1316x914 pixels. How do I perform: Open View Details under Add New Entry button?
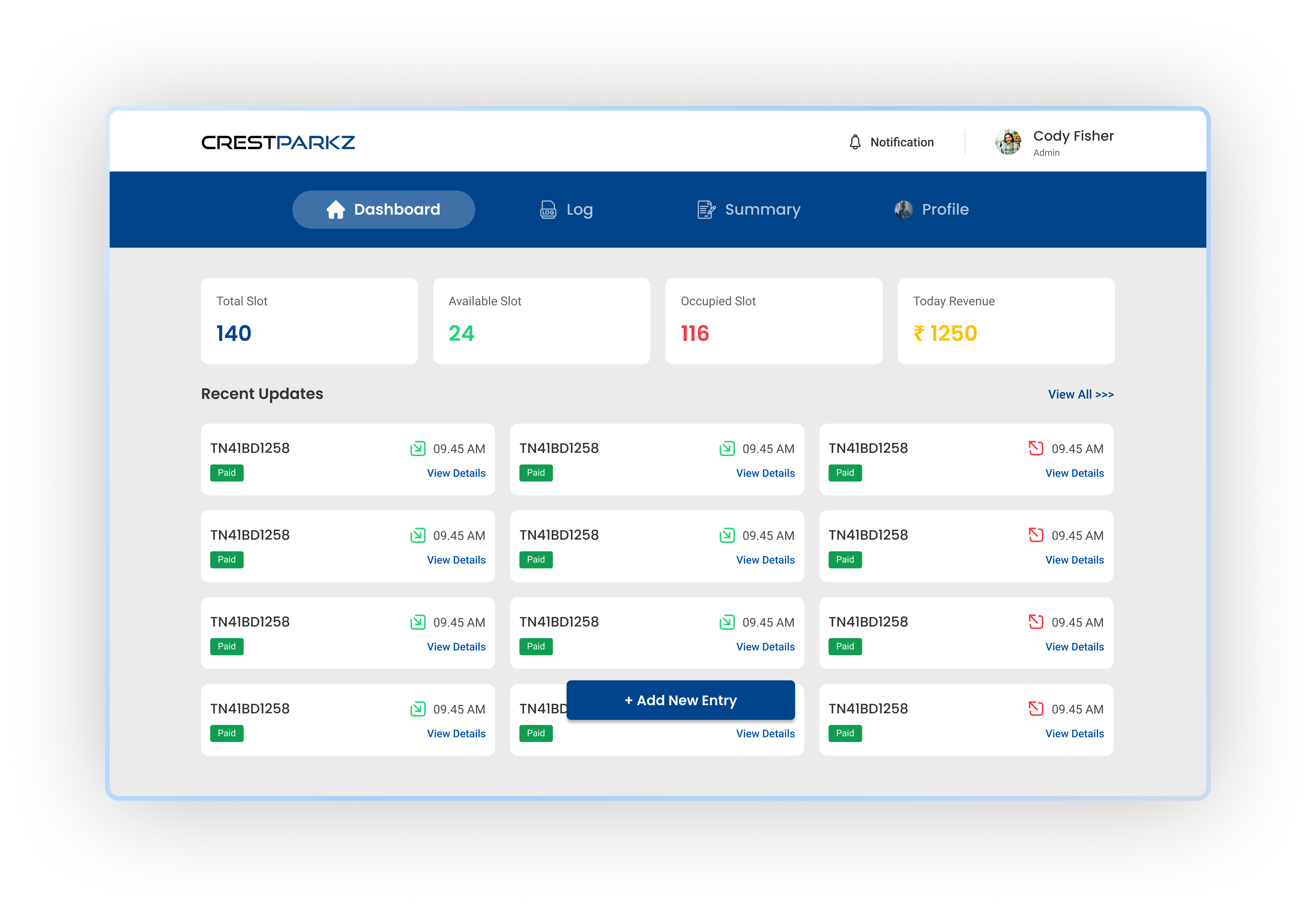[766, 734]
